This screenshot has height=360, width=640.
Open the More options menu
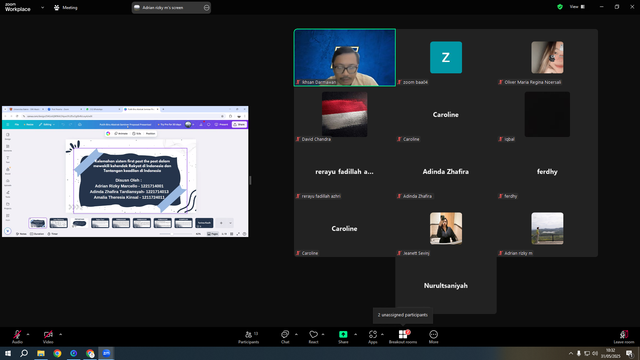click(x=433, y=337)
